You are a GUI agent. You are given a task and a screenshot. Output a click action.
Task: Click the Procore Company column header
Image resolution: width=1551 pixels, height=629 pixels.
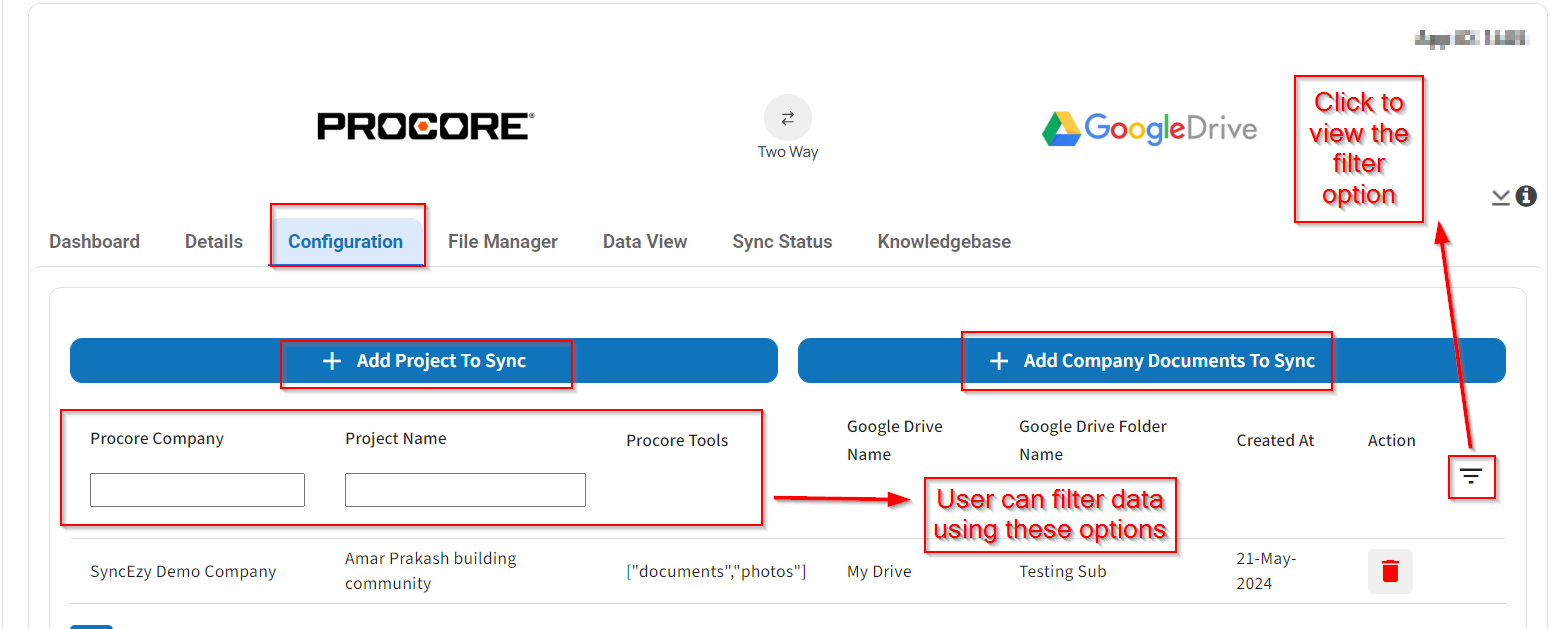(x=157, y=438)
